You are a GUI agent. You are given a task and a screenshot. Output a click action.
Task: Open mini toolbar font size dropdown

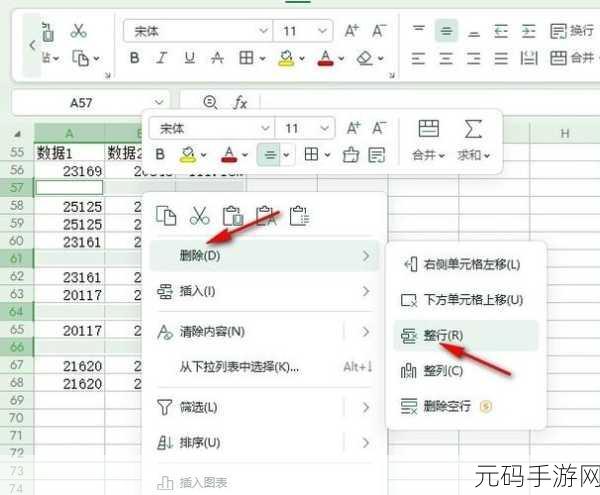pyautogui.click(x=324, y=128)
